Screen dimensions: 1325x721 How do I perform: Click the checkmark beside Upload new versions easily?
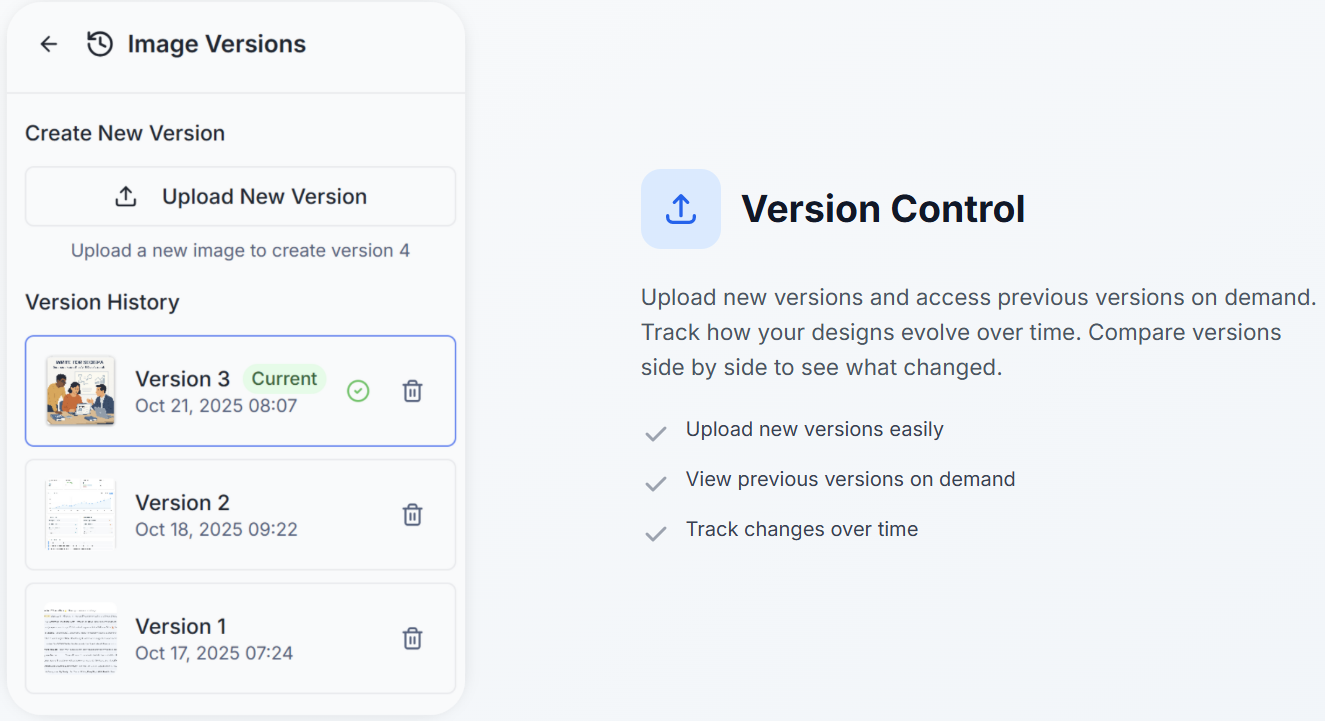(x=655, y=432)
